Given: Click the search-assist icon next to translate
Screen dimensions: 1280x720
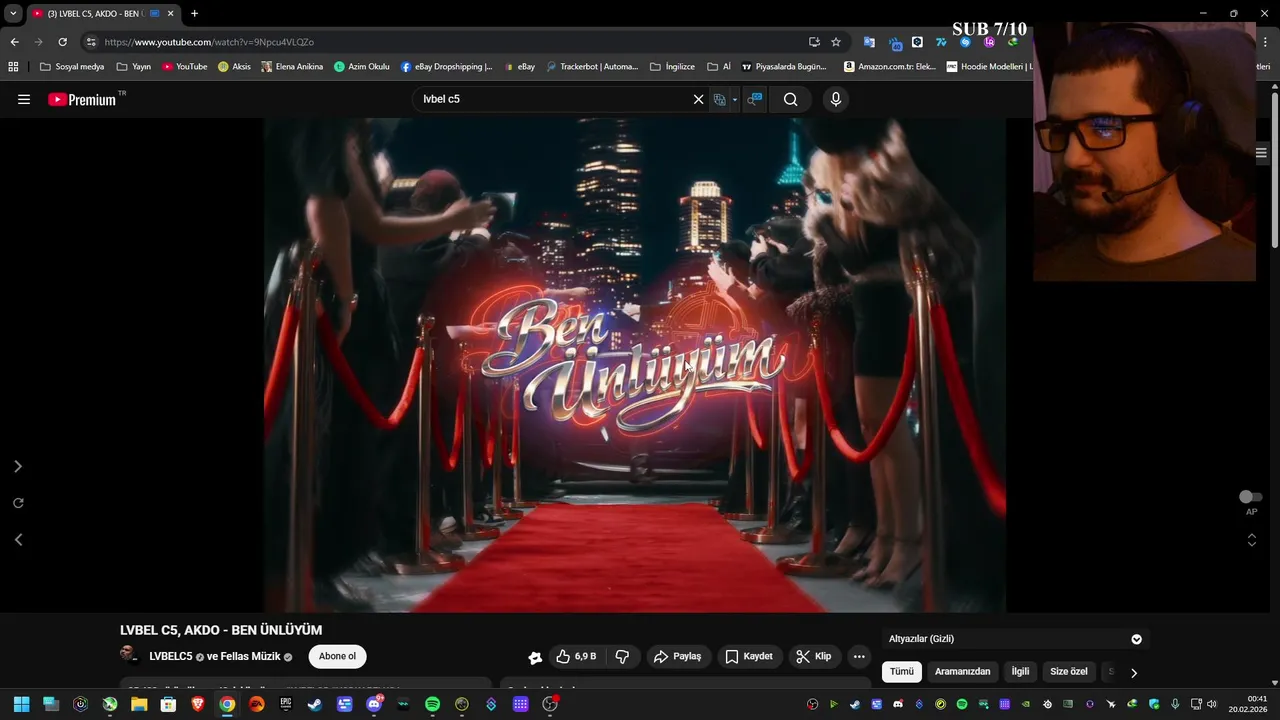Looking at the screenshot, I should (x=755, y=99).
